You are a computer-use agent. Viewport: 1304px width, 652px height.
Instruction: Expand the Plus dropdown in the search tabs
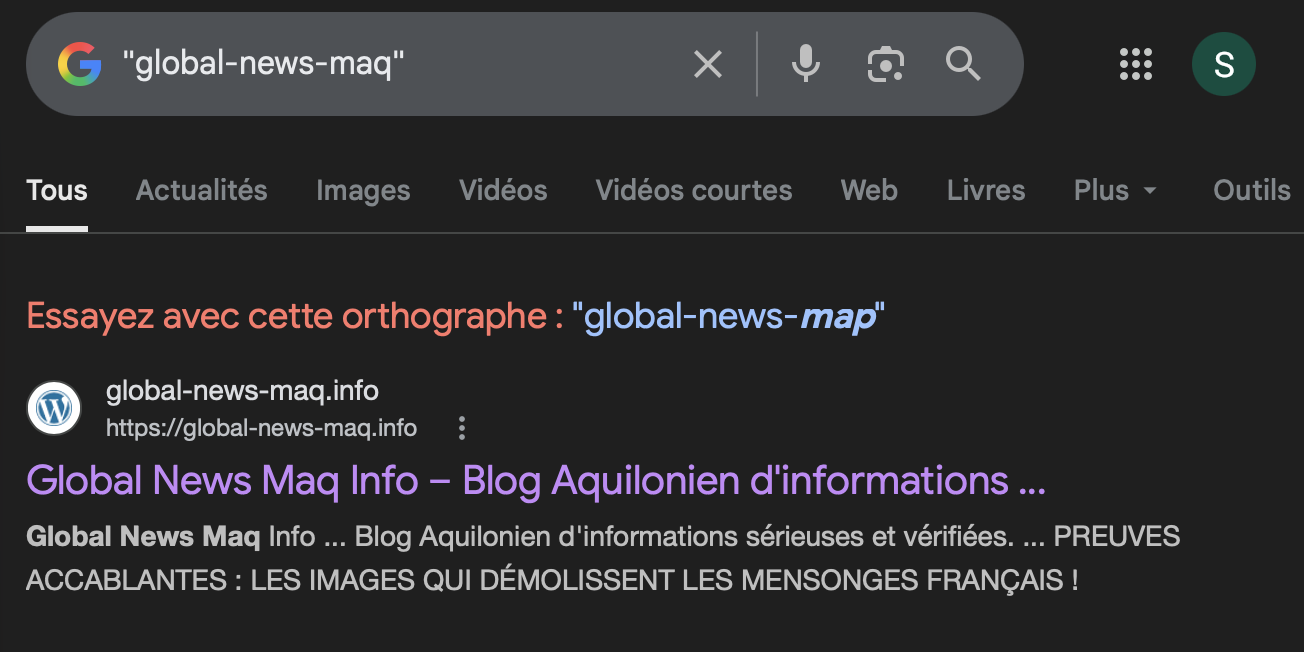1115,190
